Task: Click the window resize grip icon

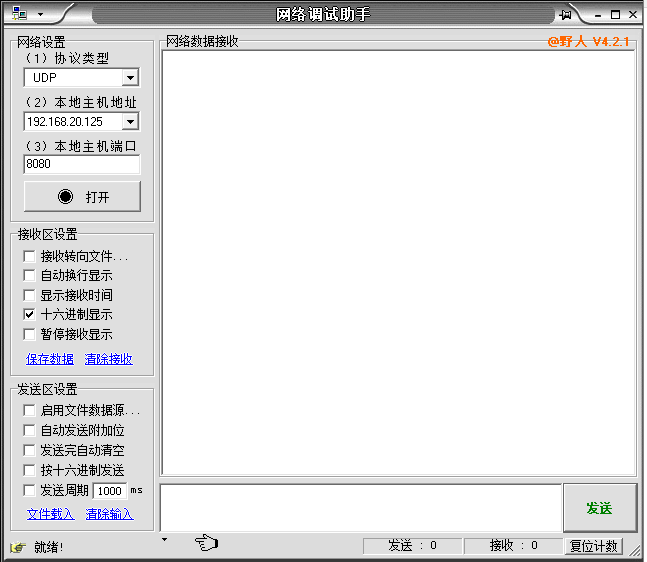Action: (635, 550)
